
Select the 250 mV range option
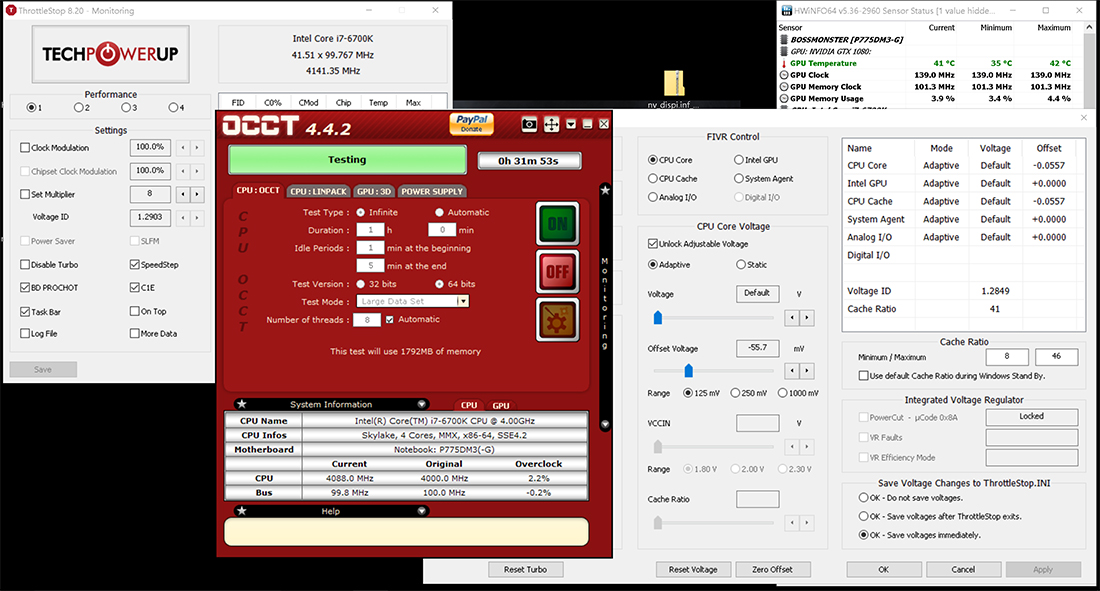pyautogui.click(x=735, y=393)
